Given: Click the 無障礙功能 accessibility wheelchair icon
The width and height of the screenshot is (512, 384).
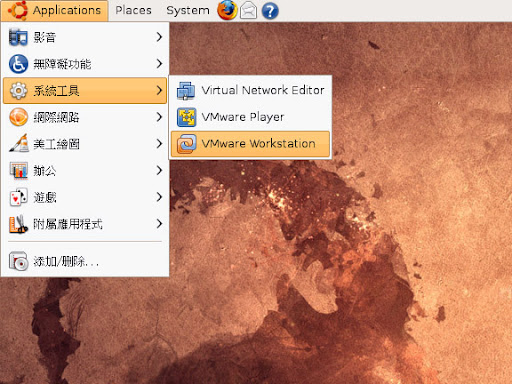Looking at the screenshot, I should click(x=18, y=64).
